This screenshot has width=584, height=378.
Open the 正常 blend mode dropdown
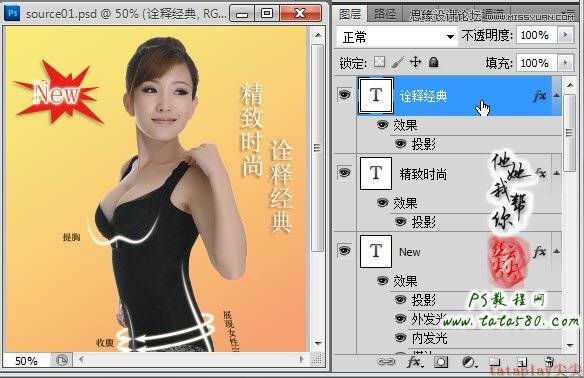[397, 36]
